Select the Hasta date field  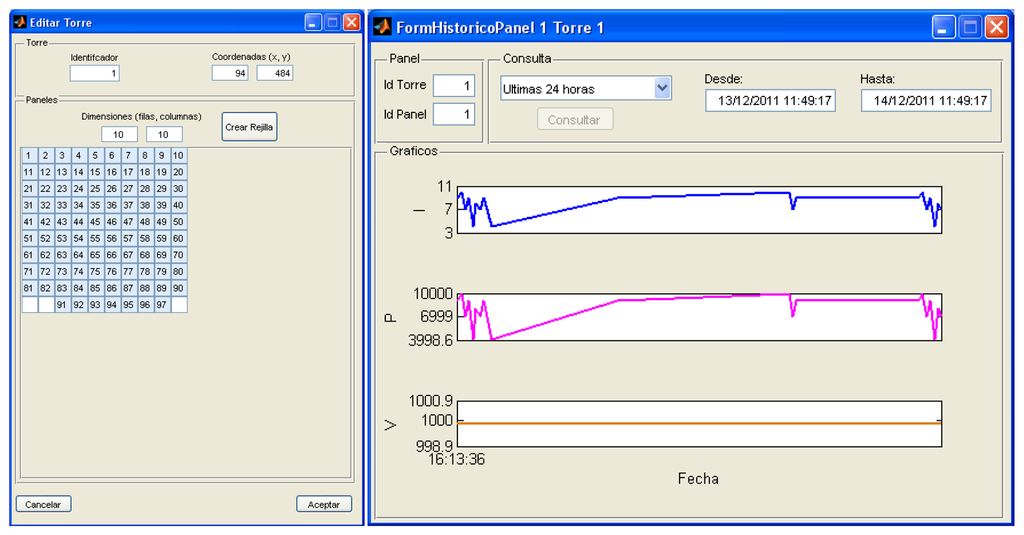click(x=926, y=100)
